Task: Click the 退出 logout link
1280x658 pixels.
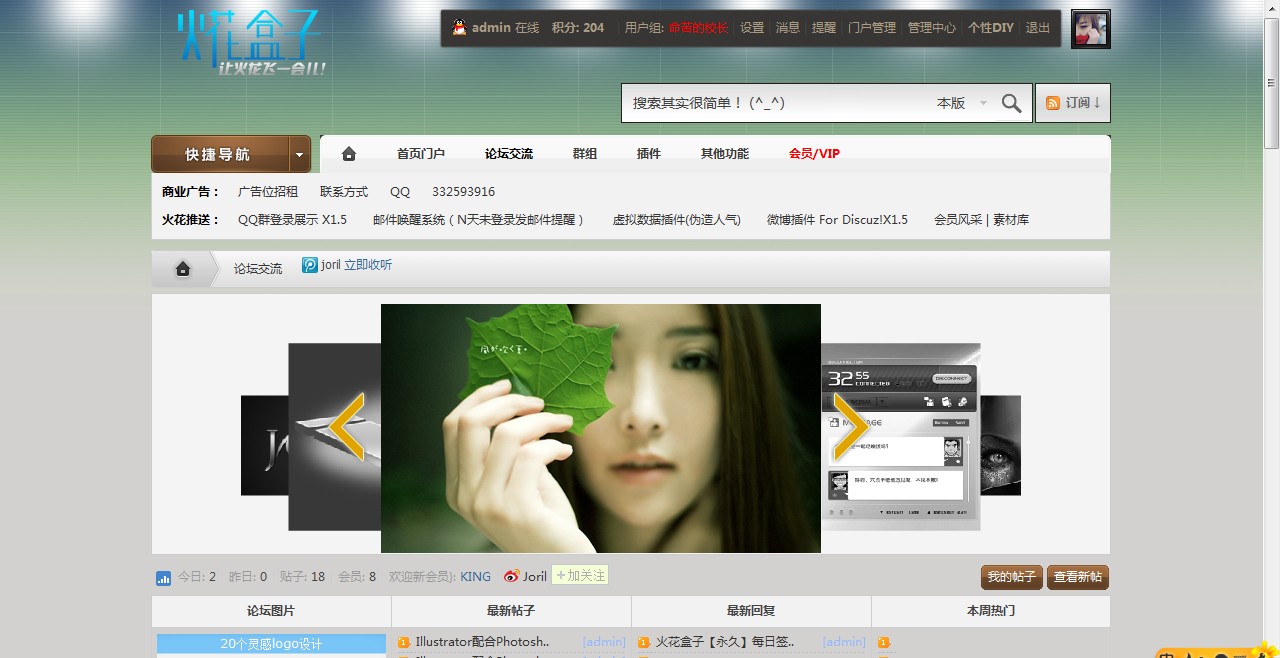Action: [1038, 28]
